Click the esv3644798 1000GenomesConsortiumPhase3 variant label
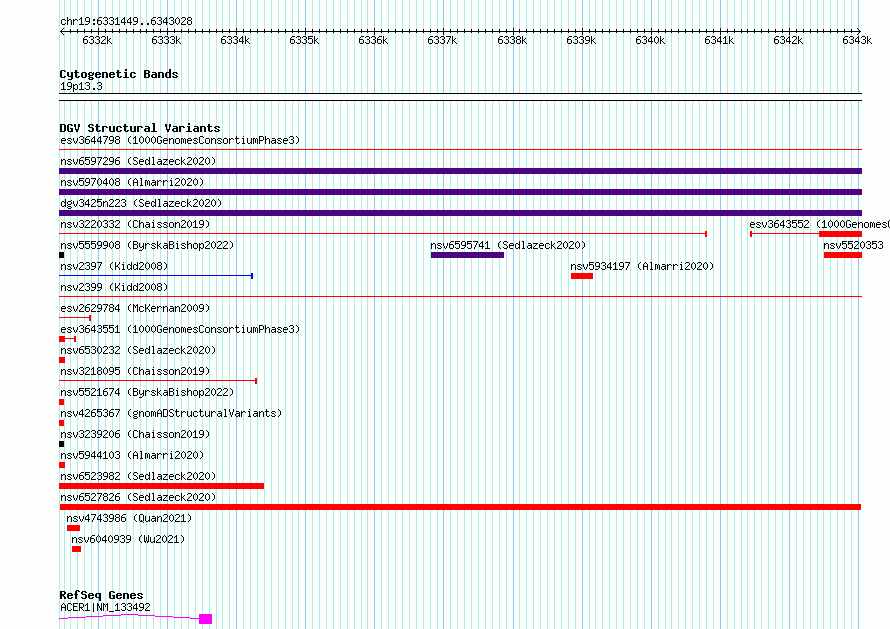Viewport: 890px width, 629px height. (x=180, y=140)
